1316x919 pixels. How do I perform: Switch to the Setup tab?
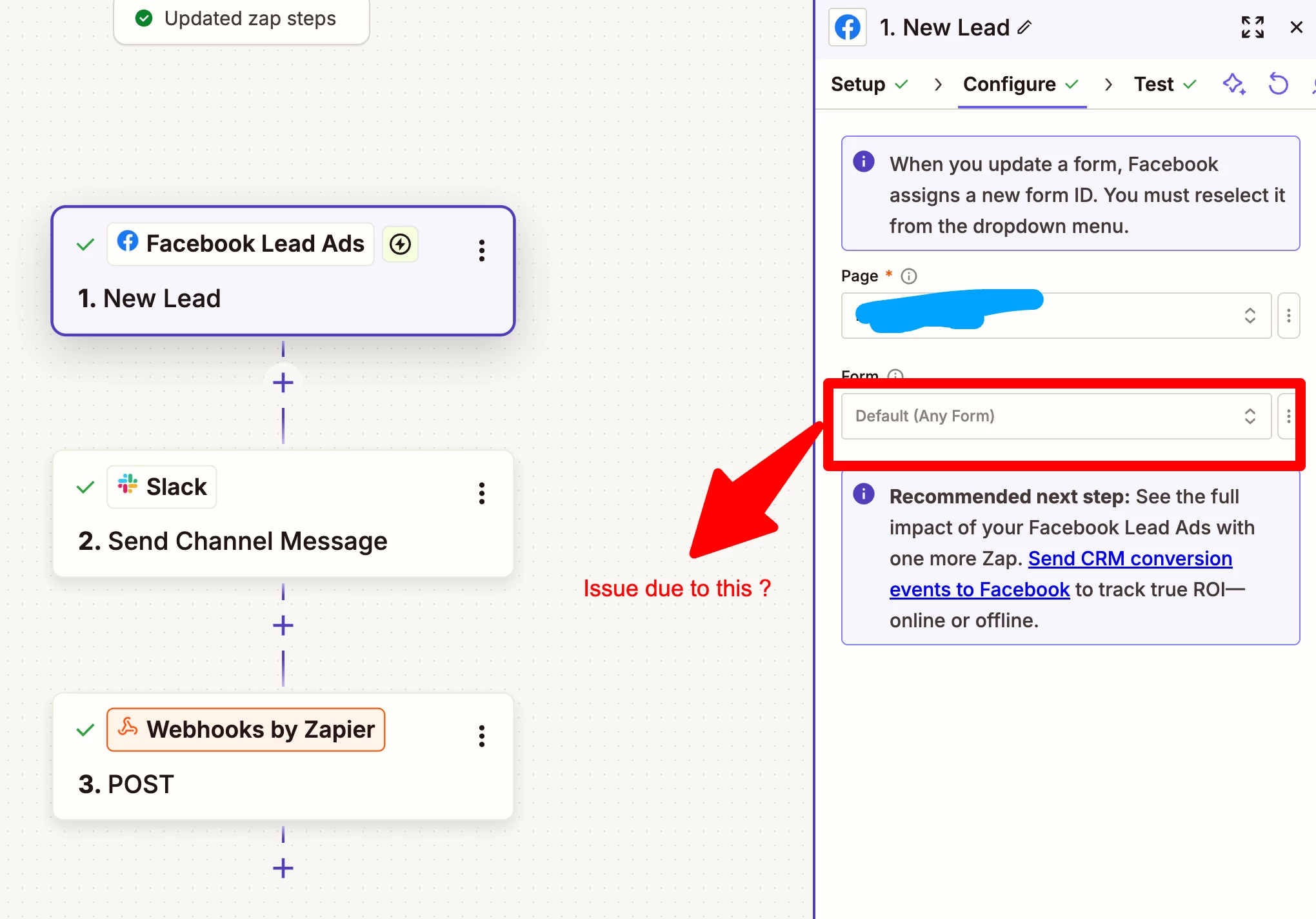(x=870, y=84)
